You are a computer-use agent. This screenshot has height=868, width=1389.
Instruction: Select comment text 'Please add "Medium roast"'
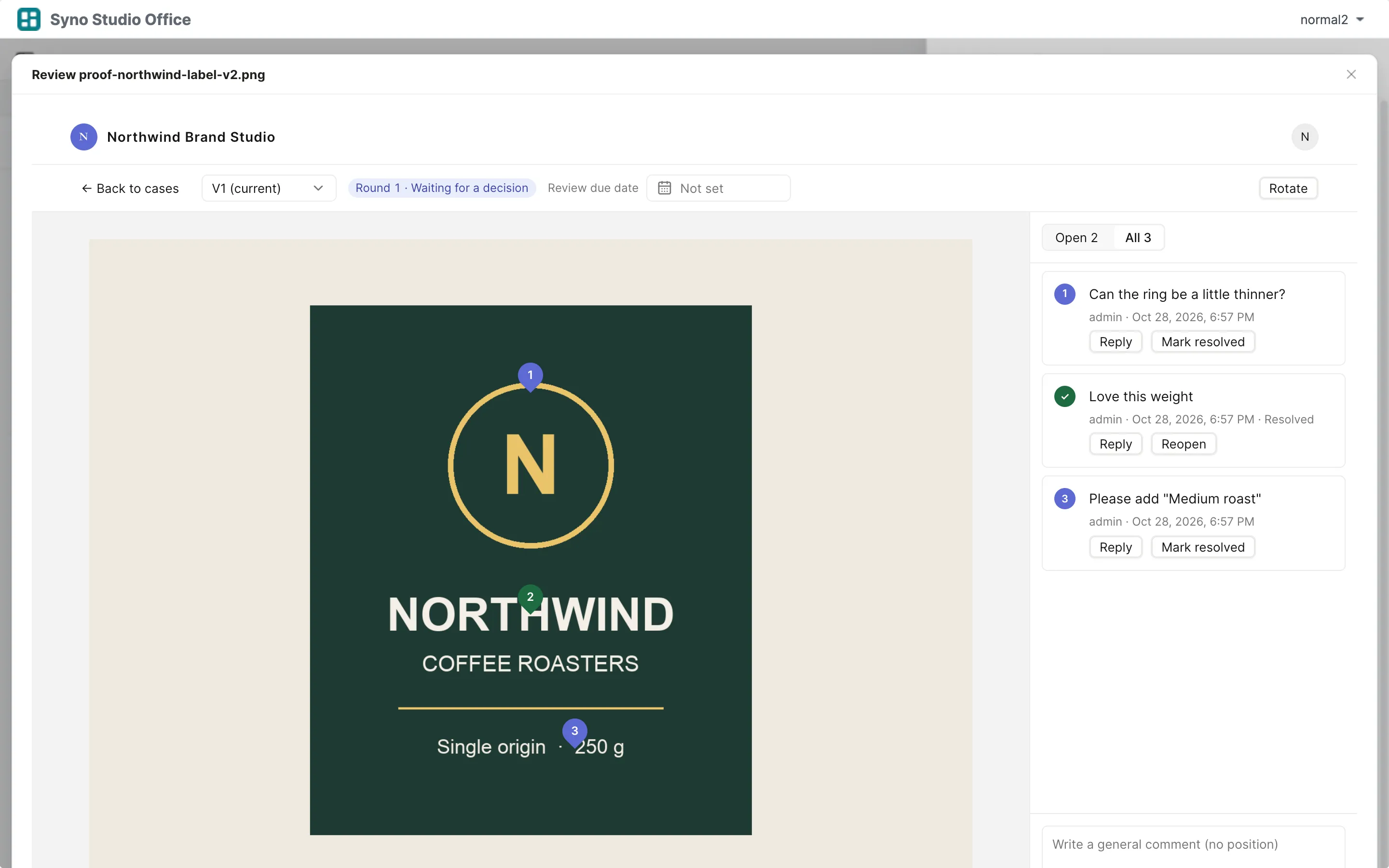1174,499
